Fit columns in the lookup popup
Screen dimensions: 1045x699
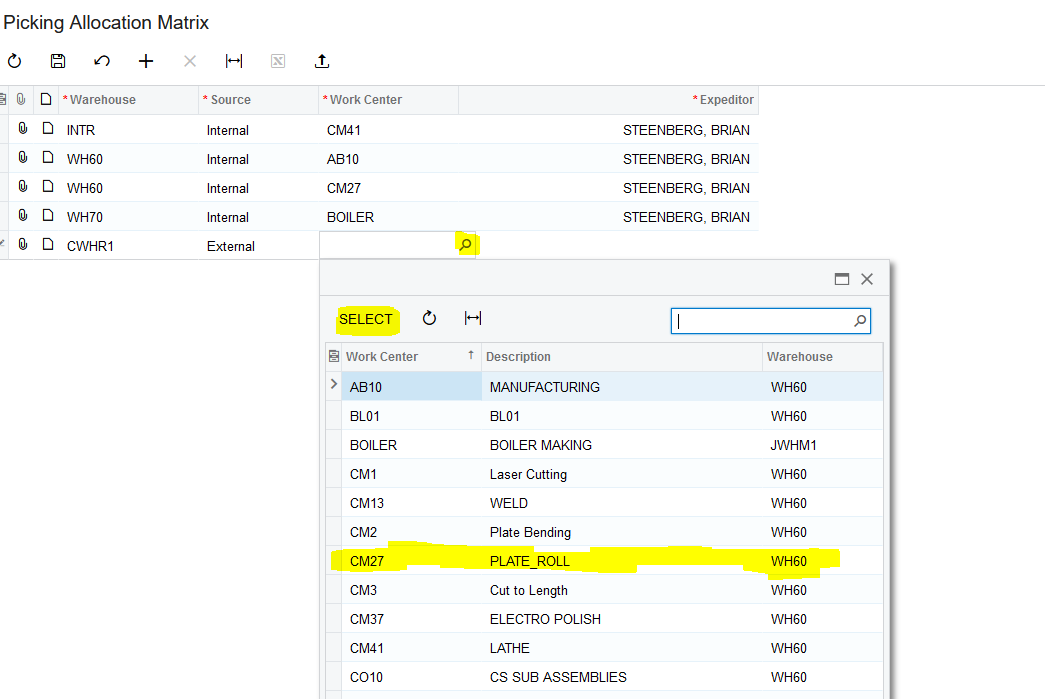(473, 318)
